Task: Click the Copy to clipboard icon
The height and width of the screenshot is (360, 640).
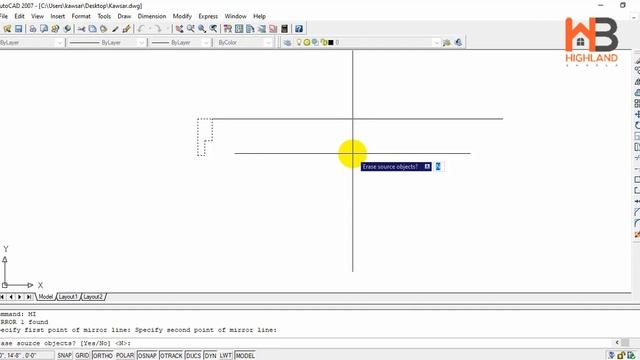Action: (93, 29)
